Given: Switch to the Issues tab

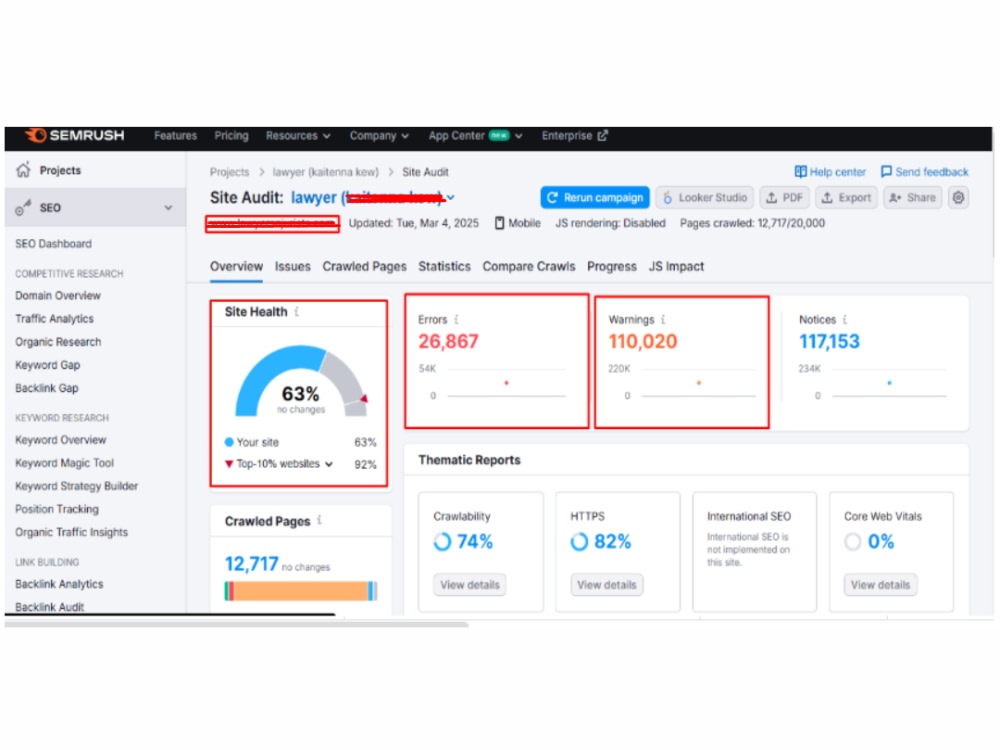Looking at the screenshot, I should [292, 267].
